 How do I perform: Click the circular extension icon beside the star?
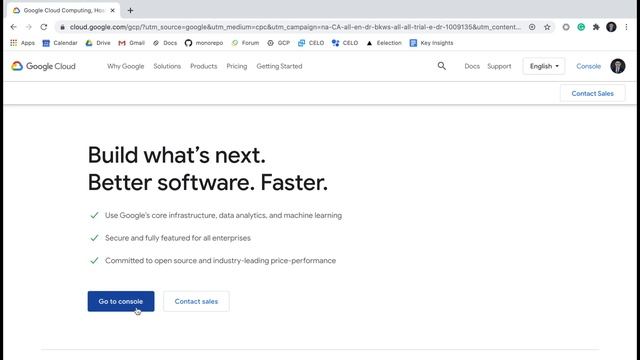click(566, 27)
